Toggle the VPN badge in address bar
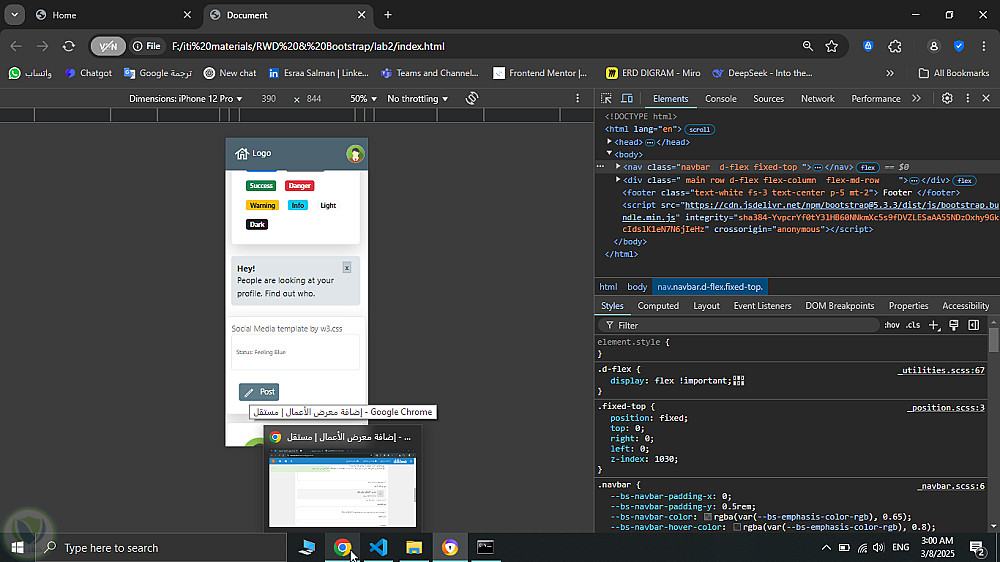Screen dimensions: 1000x562 tap(108, 46)
